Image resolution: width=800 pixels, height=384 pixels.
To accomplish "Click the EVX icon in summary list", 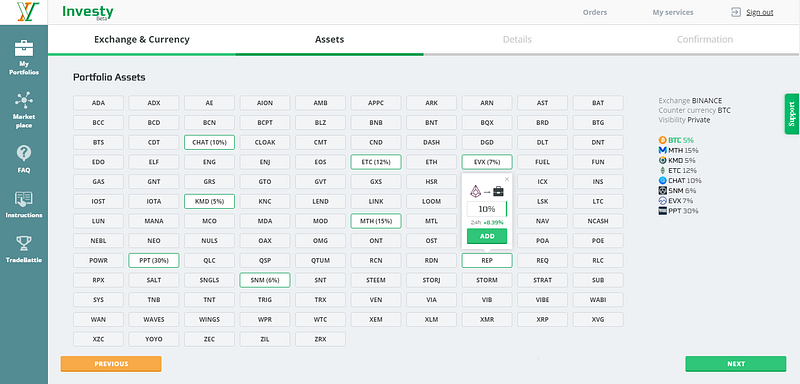I will pos(663,200).
